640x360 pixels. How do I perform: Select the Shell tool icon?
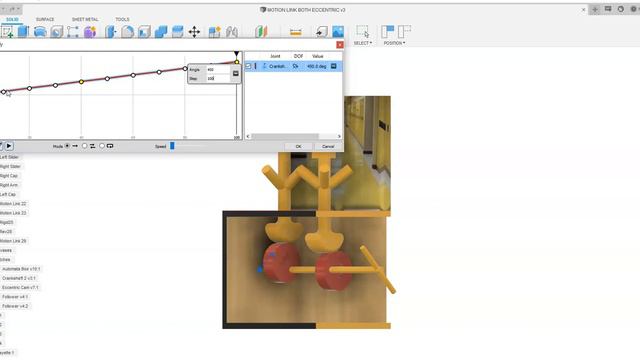pos(144,32)
